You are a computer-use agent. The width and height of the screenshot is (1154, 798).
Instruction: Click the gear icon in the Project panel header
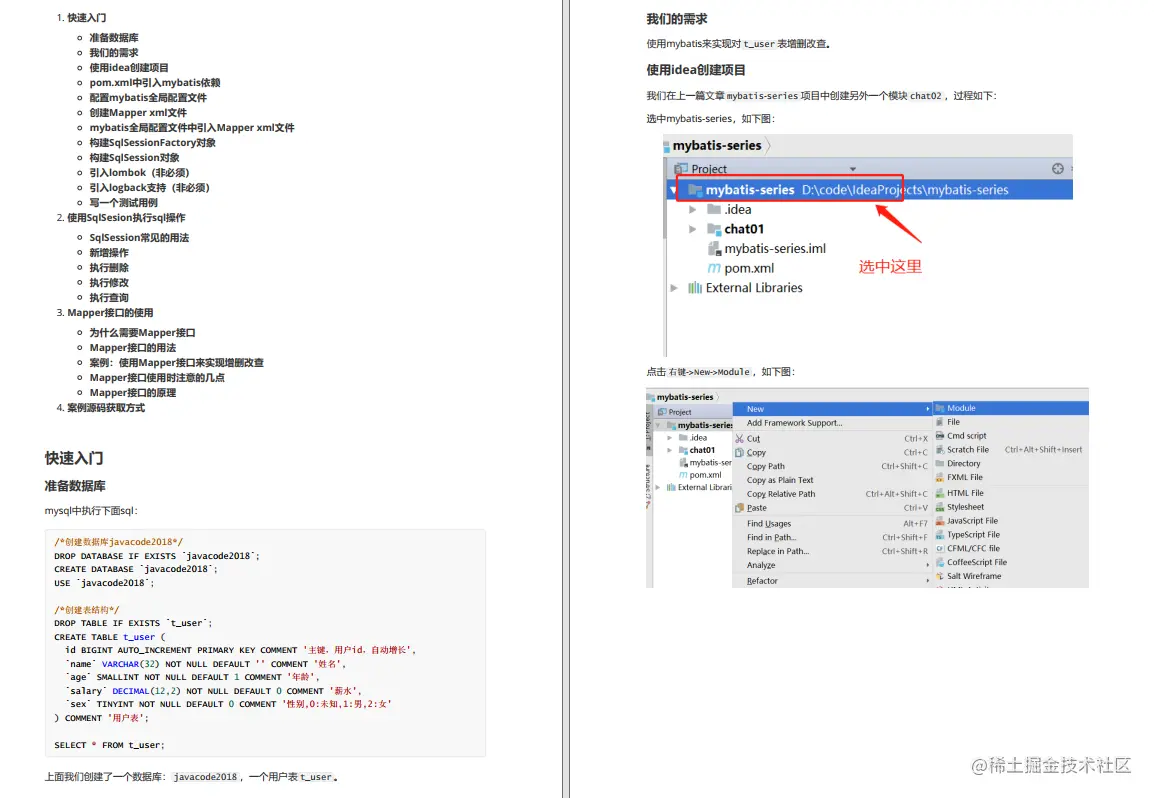pos(1058,169)
